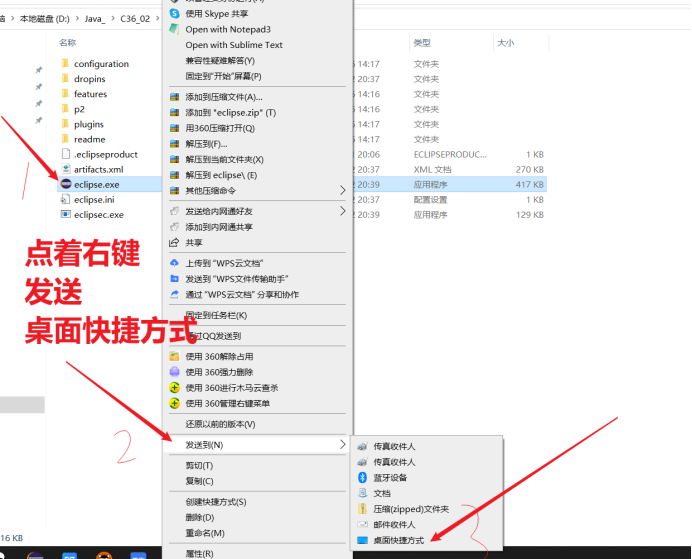The image size is (692, 559).
Task: Choose 剪切(T) in the context menu
Action: pyautogui.click(x=199, y=465)
